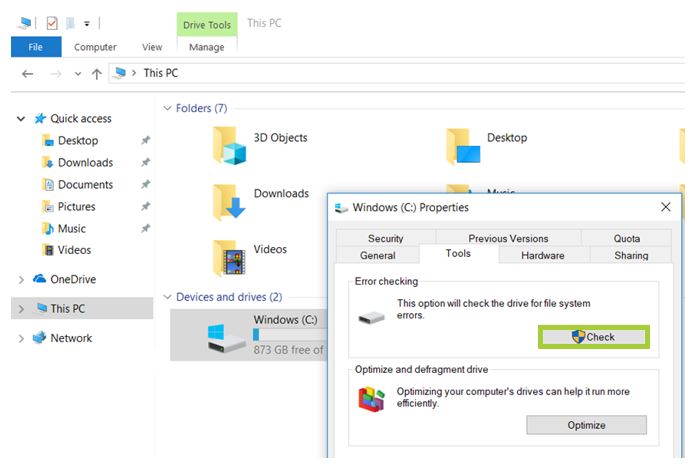Select Quick access in navigation pane

[81, 119]
